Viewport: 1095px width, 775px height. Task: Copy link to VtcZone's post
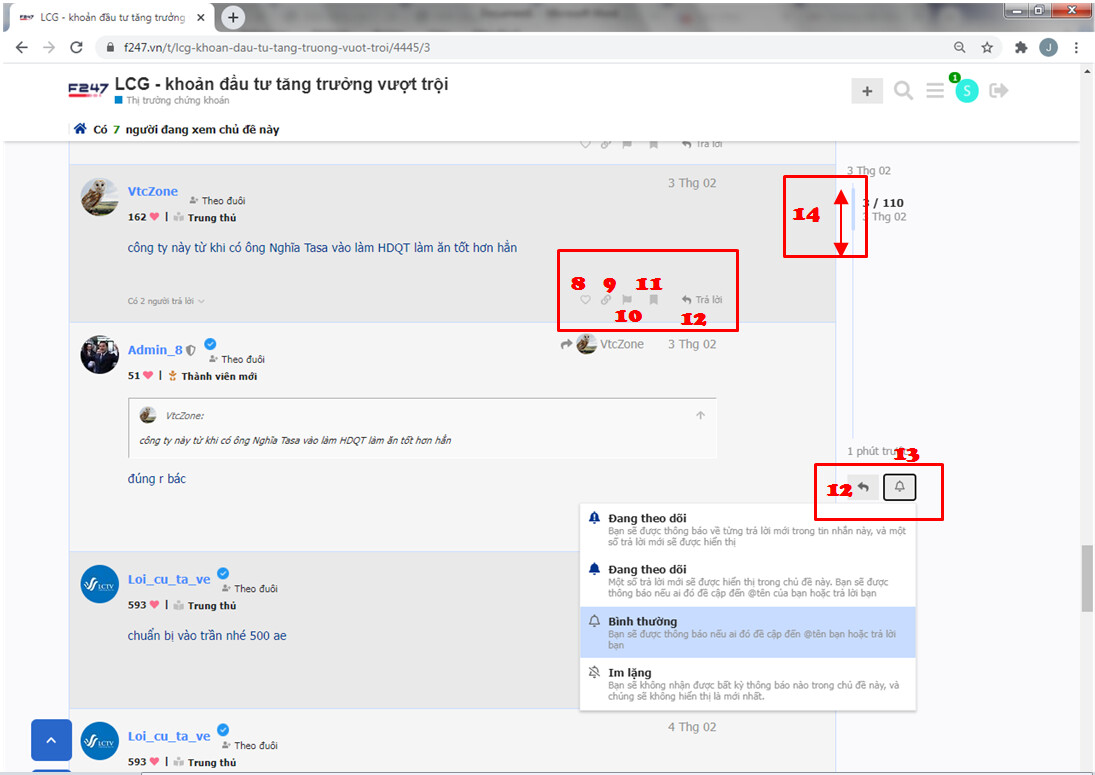(605, 300)
